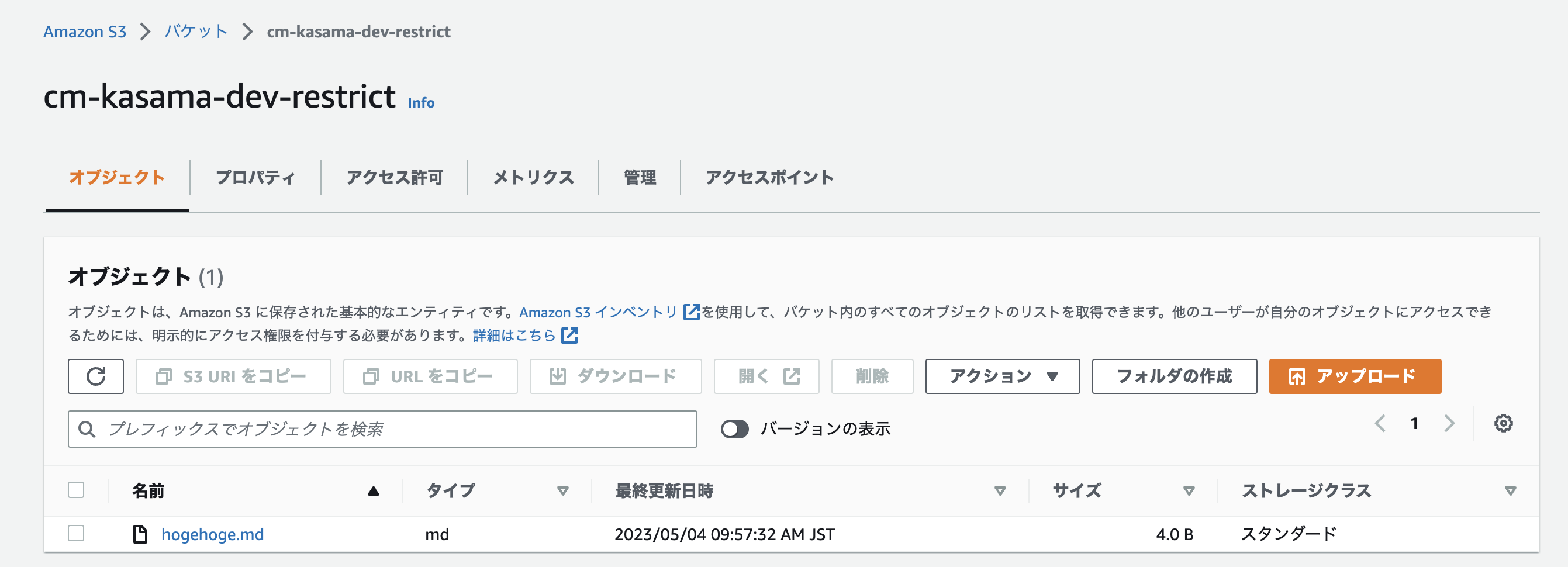Open the アクション dropdown menu
The width and height of the screenshot is (1568, 567).
[x=1002, y=376]
